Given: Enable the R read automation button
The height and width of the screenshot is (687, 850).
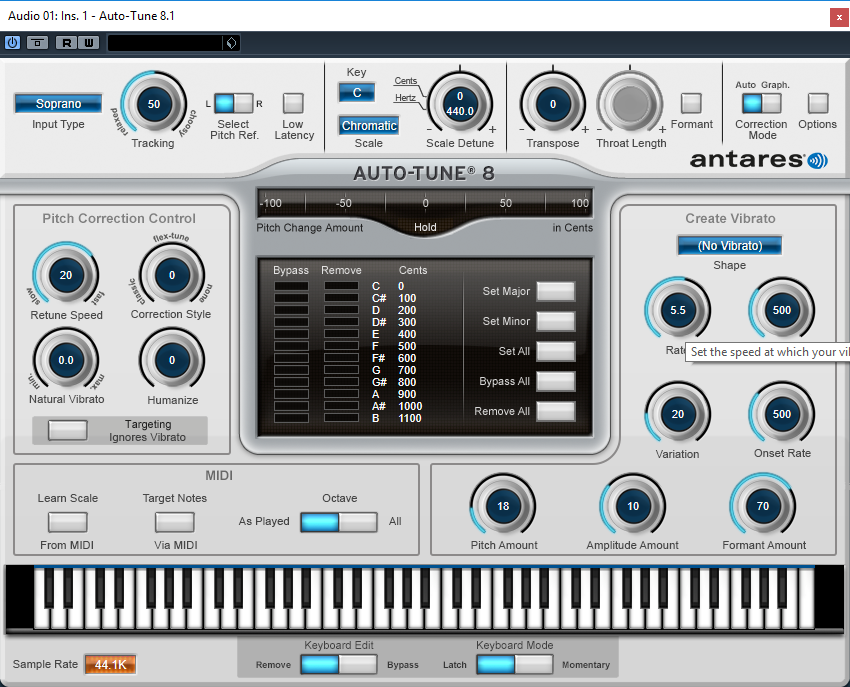Looking at the screenshot, I should 67,42.
